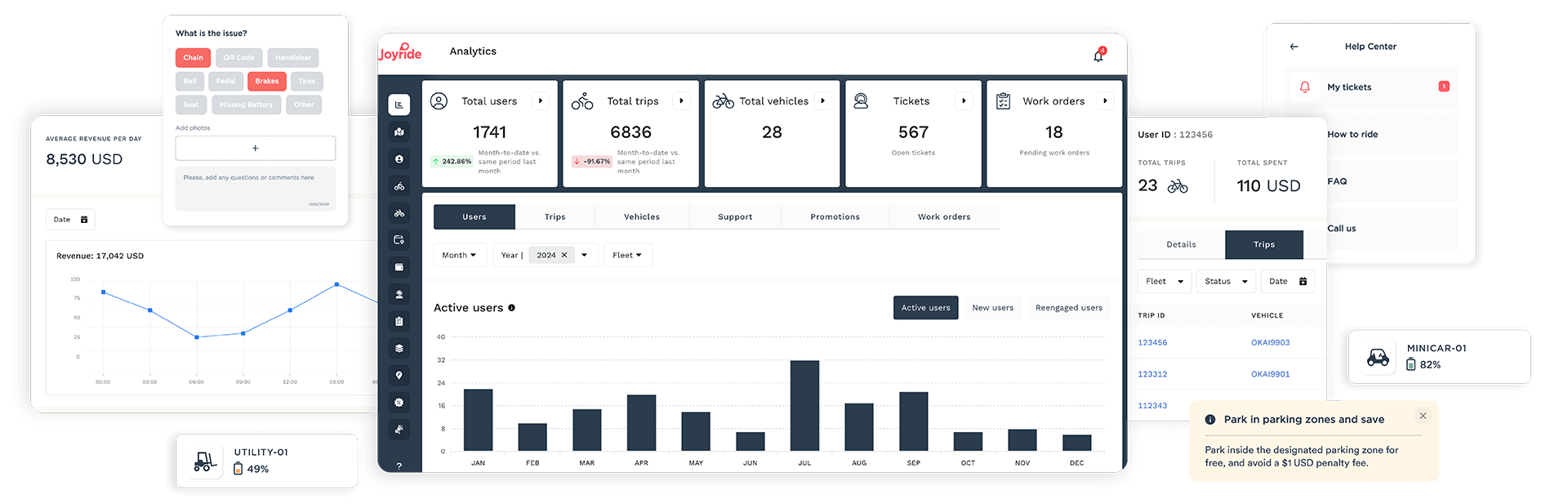Open My tickets in Help Center

pyautogui.click(x=1371, y=87)
